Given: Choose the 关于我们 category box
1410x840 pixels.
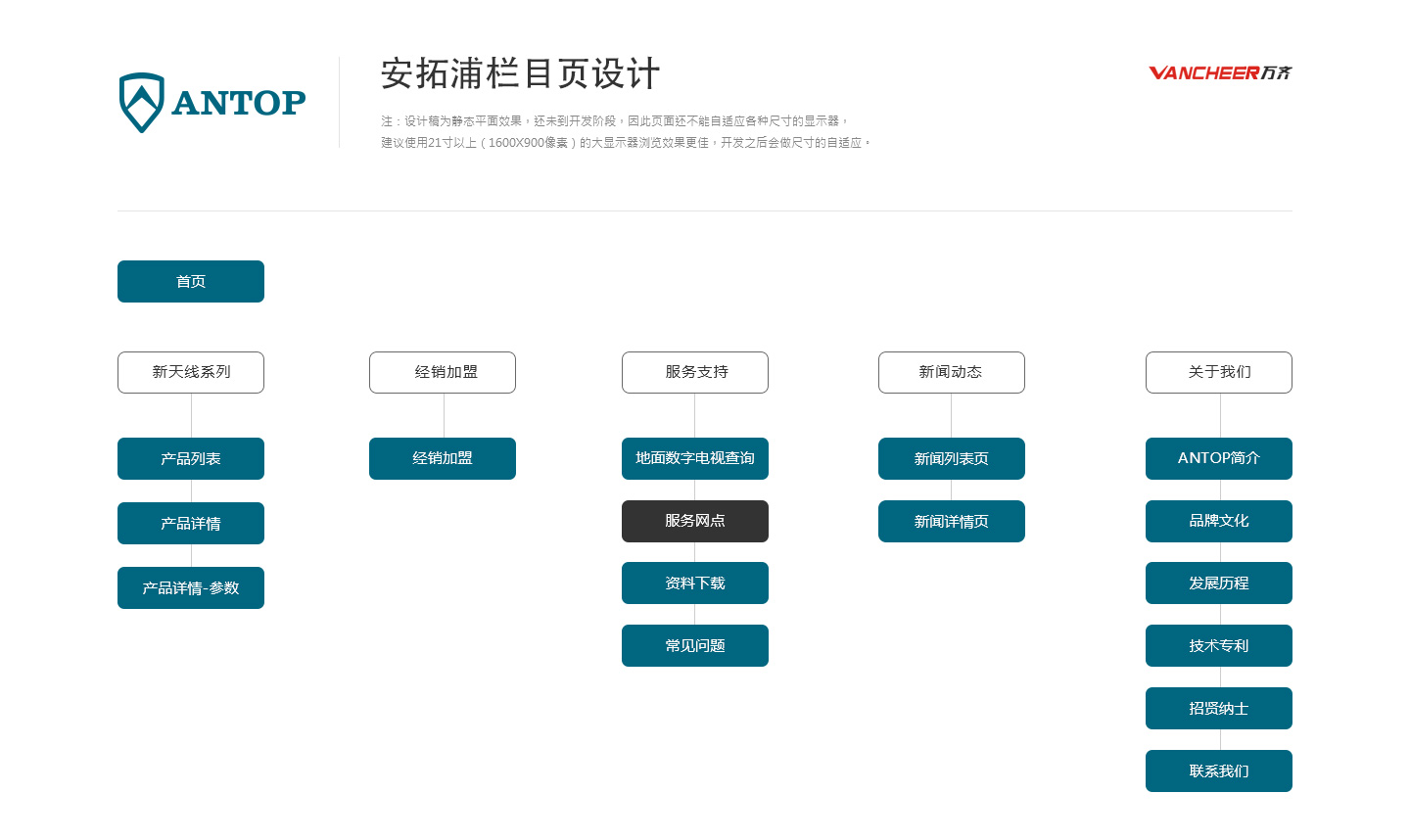Looking at the screenshot, I should [x=1219, y=372].
